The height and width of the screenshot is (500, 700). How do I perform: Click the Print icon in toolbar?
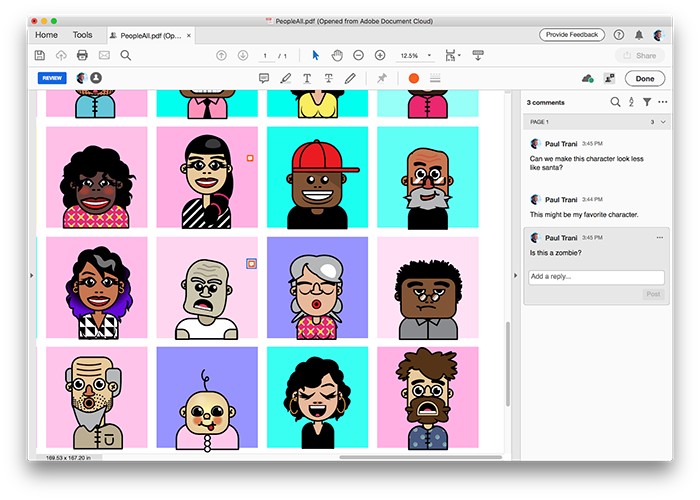coord(82,55)
